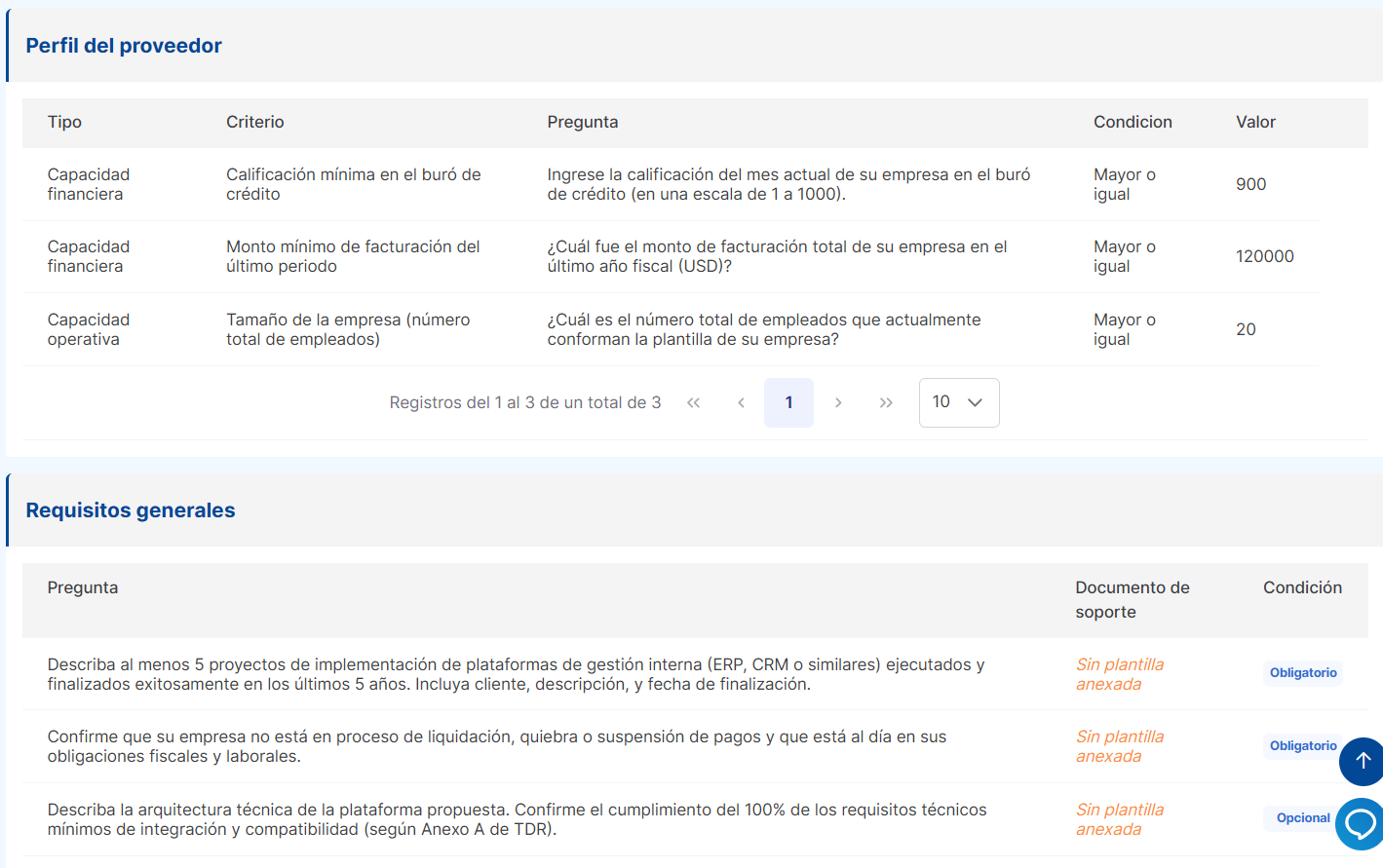Jump to last page of records
The height and width of the screenshot is (868, 1383).
[x=886, y=402]
